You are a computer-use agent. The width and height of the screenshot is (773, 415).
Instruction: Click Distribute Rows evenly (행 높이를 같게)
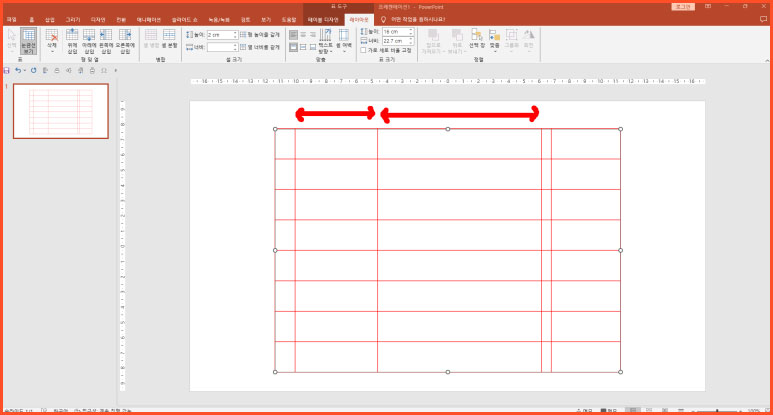260,35
